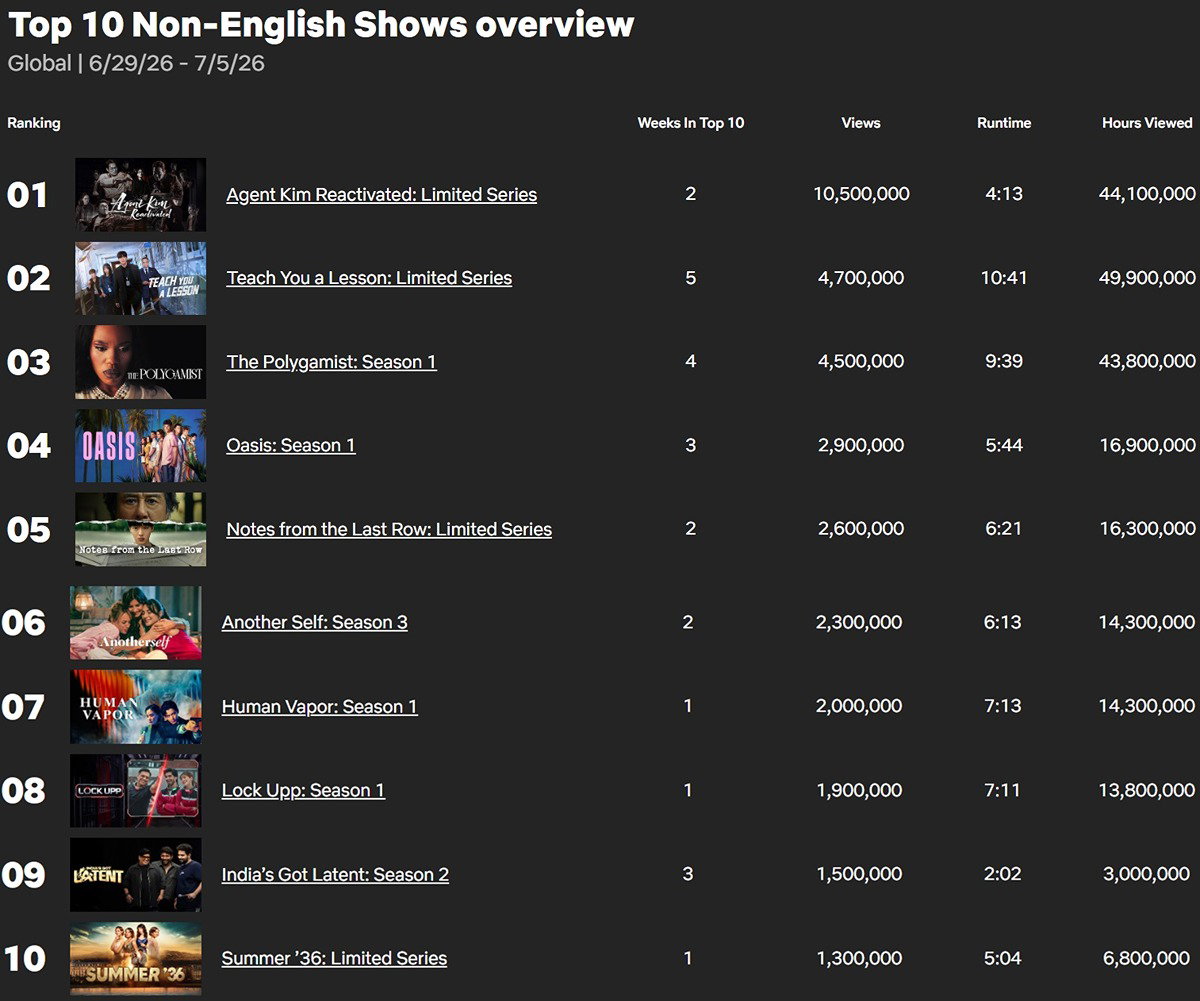Click the views value 2,000,000
The height and width of the screenshot is (1001, 1200).
[859, 706]
